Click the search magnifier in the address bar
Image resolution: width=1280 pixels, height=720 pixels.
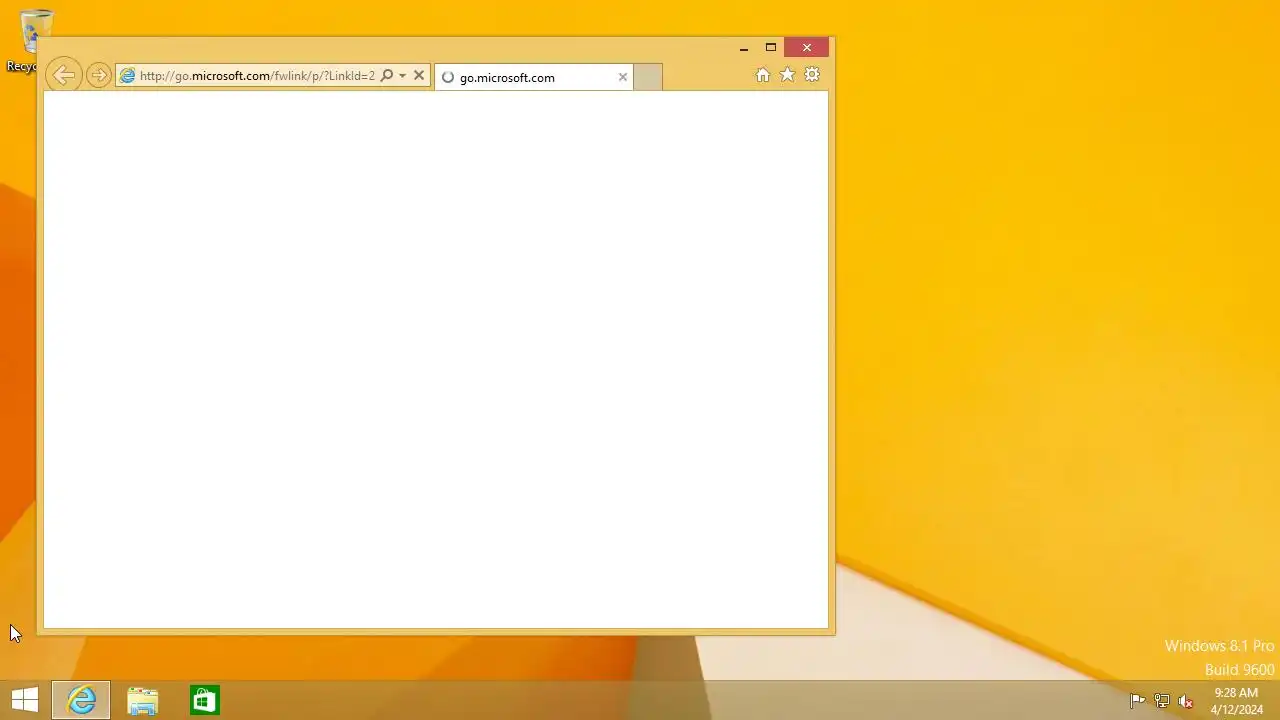pyautogui.click(x=387, y=76)
